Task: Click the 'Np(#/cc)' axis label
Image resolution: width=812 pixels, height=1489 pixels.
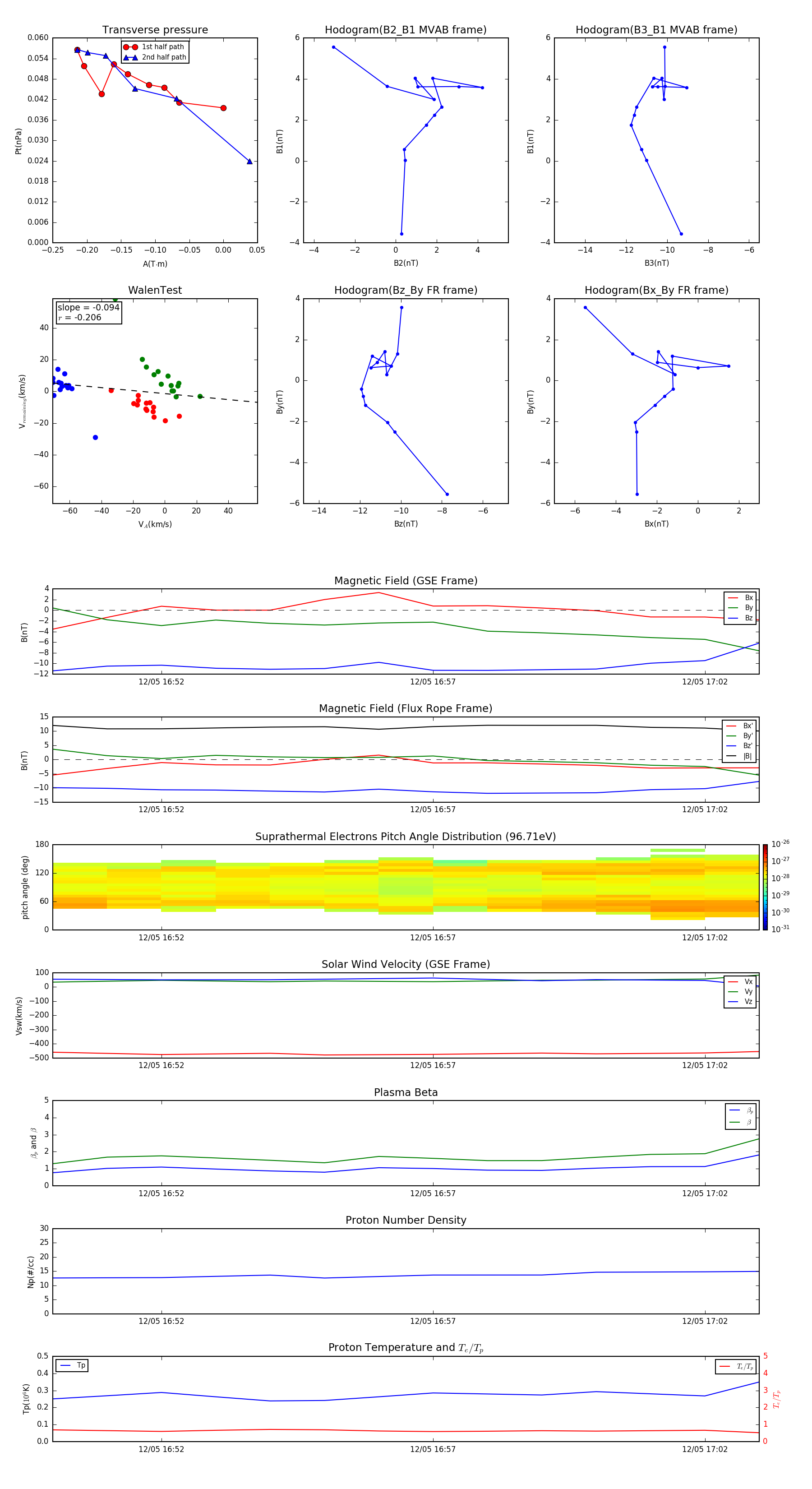Action: 31,1272
